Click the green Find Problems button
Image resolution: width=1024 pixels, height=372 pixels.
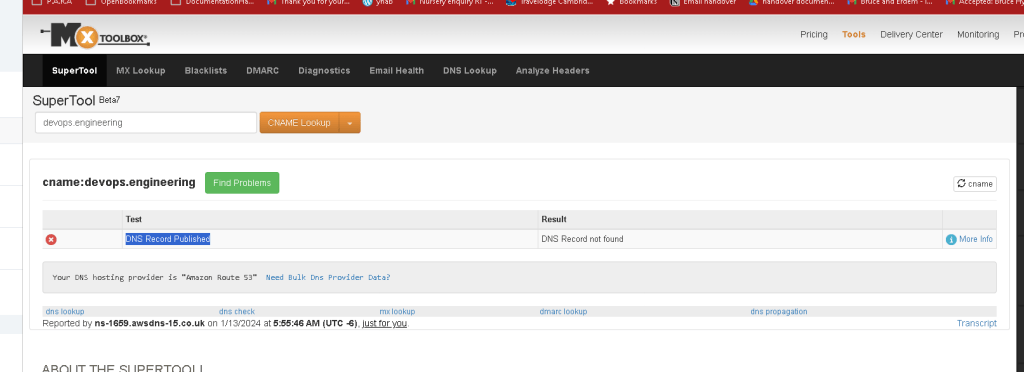click(242, 183)
